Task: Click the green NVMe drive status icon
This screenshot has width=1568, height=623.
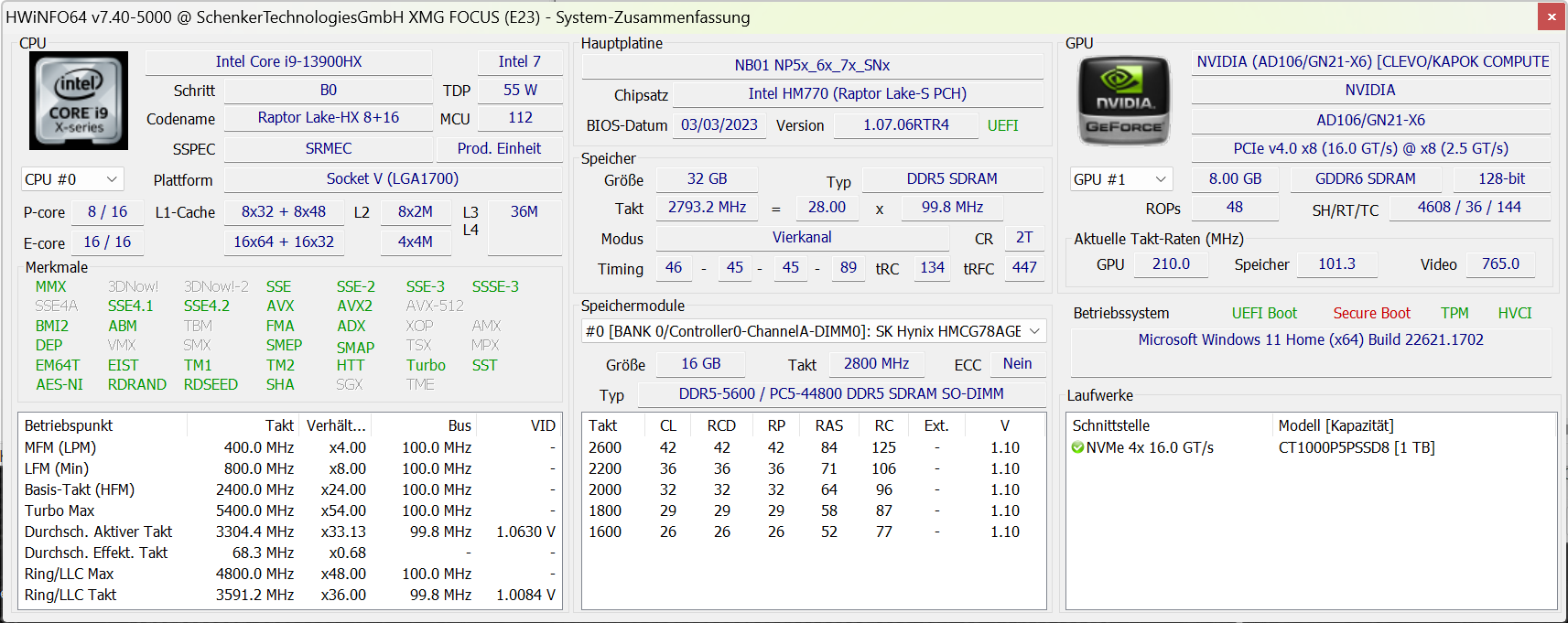Action: 1077,448
